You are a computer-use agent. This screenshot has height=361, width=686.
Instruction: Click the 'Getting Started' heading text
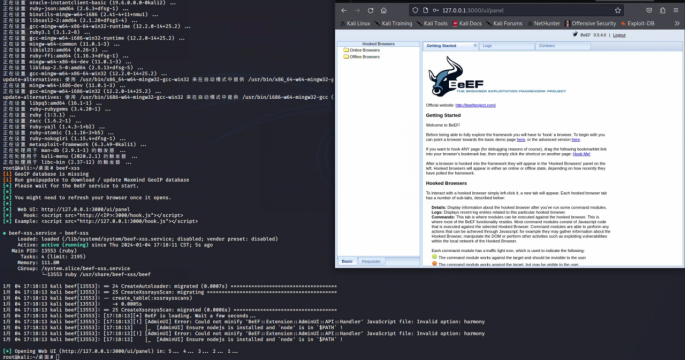(x=443, y=115)
